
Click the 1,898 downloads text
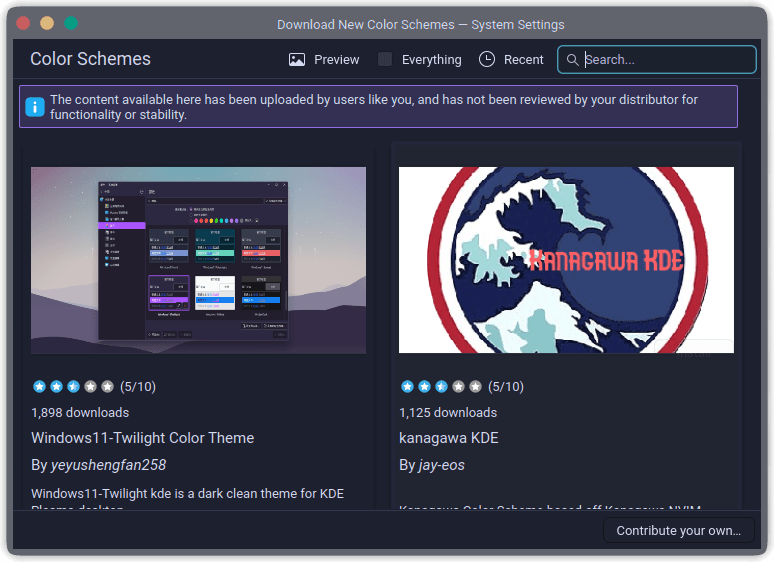80,412
